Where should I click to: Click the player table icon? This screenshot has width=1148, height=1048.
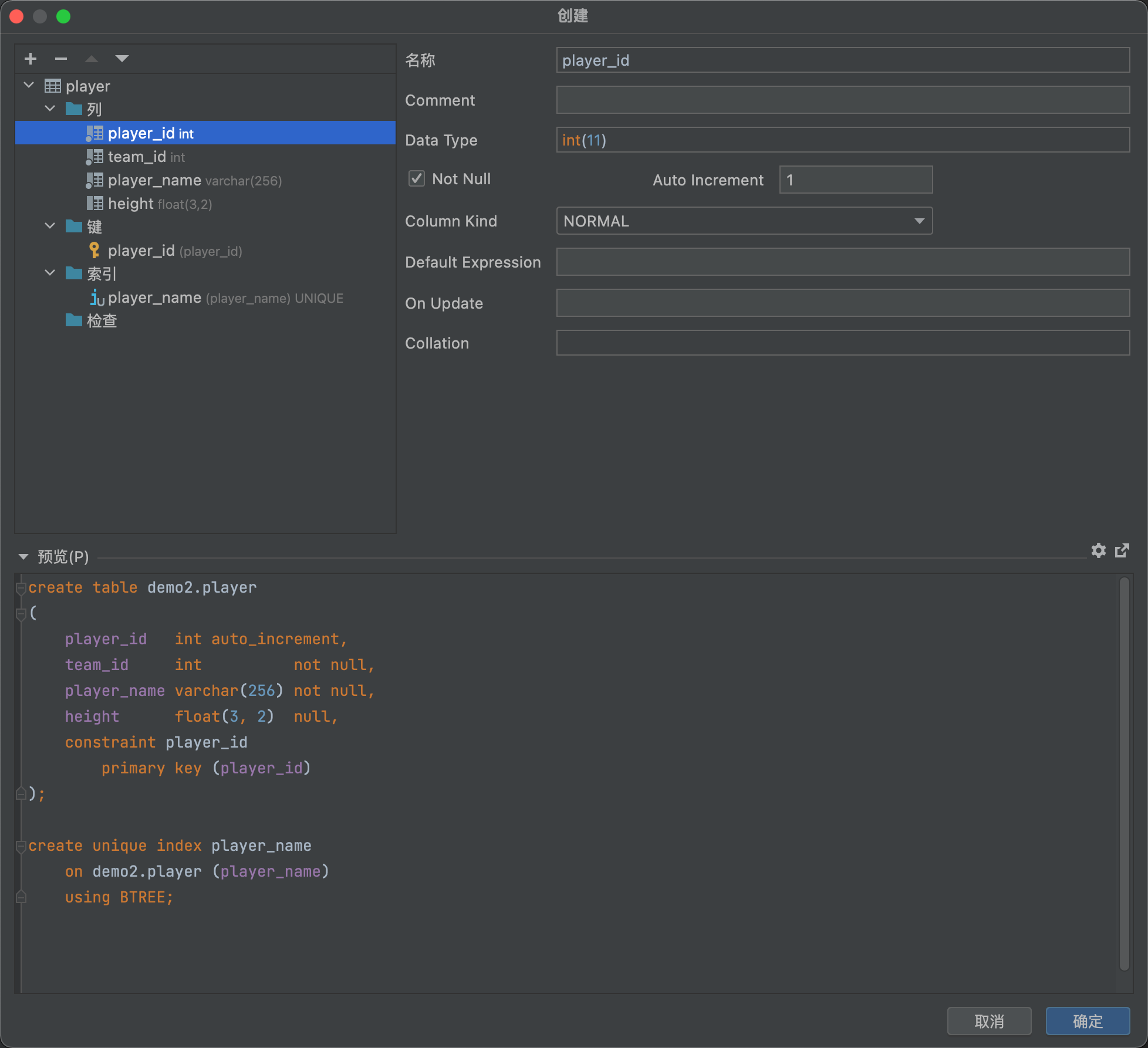[53, 86]
